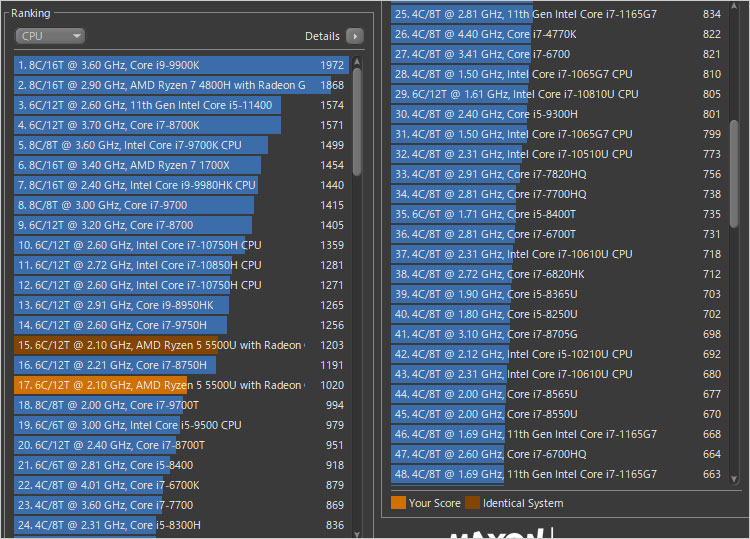The image size is (750, 539).
Task: Click the Details arrow button
Action: pos(355,36)
